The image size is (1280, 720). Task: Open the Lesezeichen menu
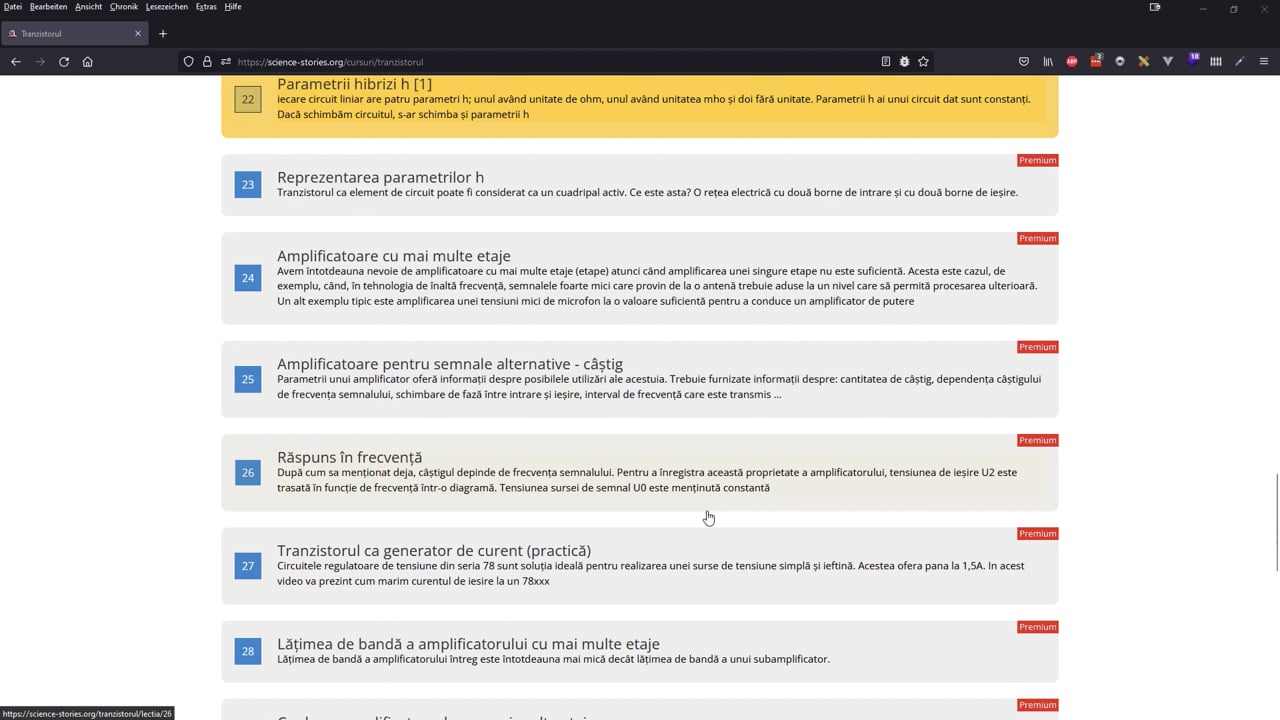pyautogui.click(x=167, y=6)
